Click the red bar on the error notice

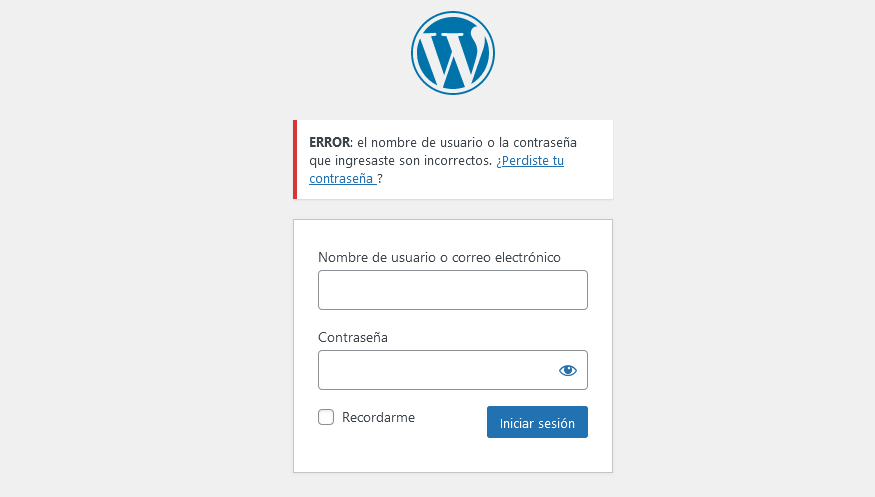(295, 160)
